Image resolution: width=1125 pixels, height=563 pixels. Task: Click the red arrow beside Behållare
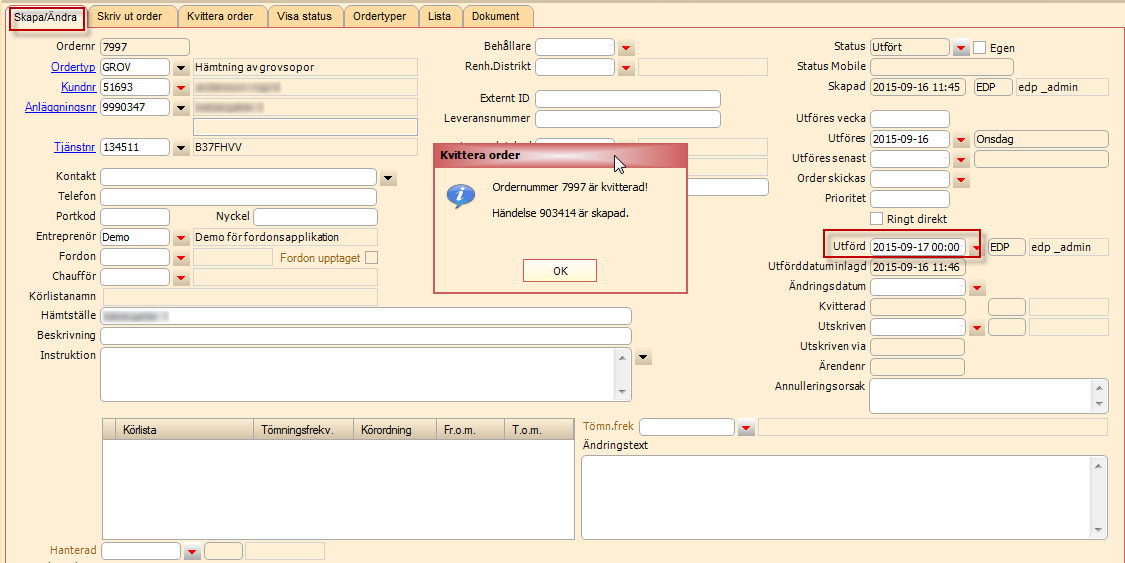pyautogui.click(x=626, y=48)
